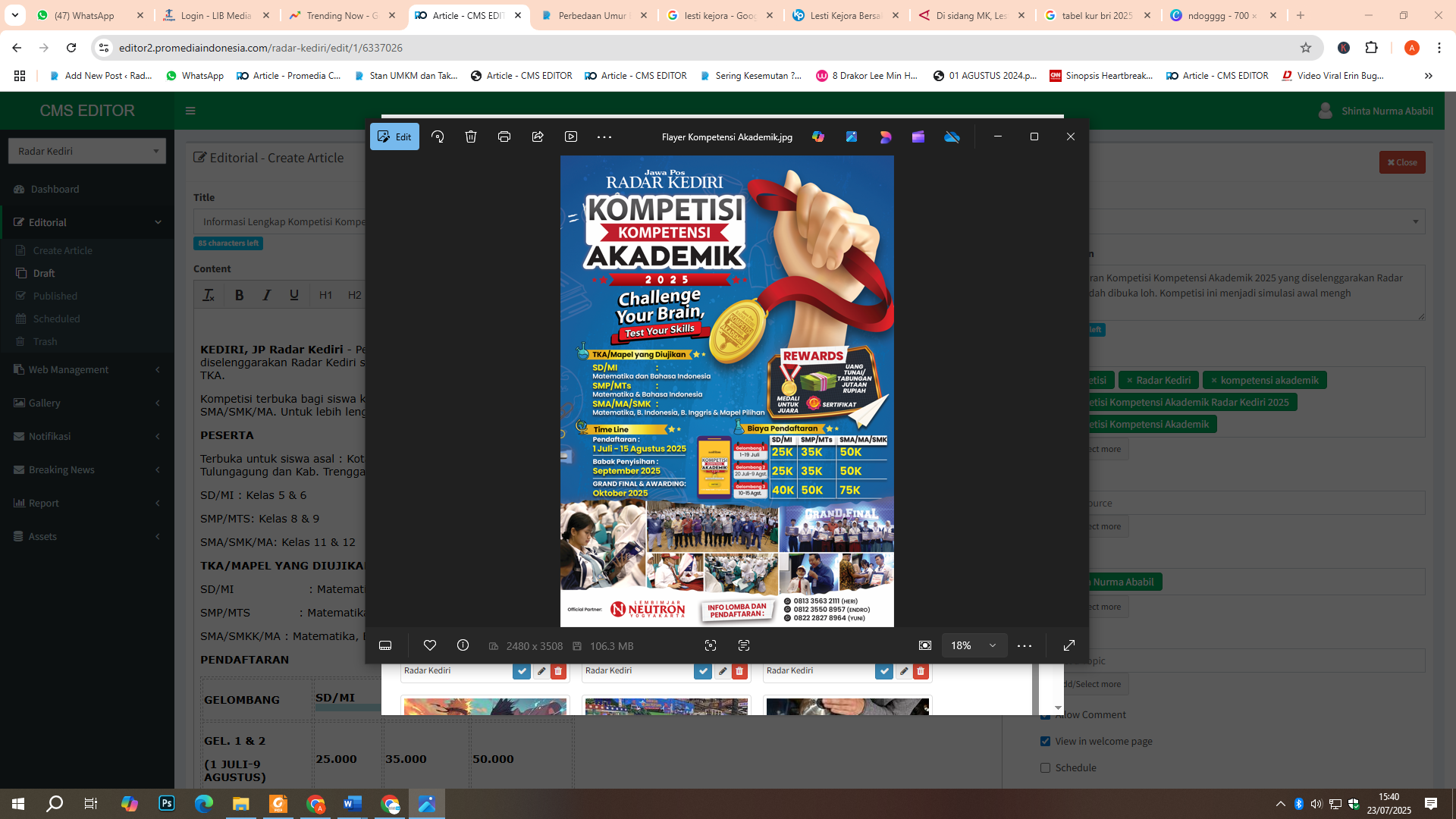Expand Breaking News menu
This screenshot has width=1456, height=819.
87,469
